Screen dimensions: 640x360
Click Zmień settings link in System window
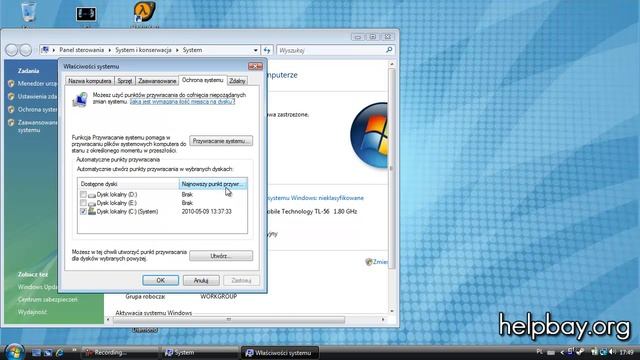(x=380, y=262)
